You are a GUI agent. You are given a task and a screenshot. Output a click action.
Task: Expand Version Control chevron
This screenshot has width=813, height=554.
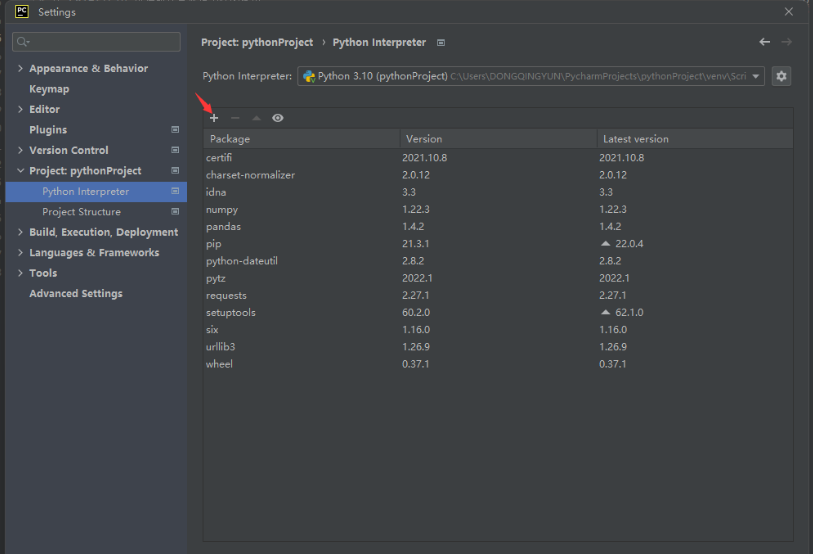20,150
